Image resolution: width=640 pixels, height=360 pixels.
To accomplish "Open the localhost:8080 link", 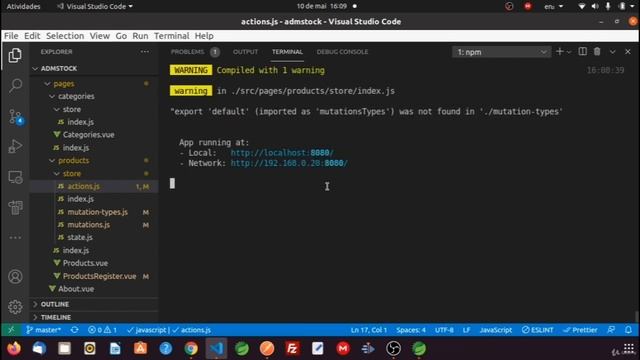I will [282, 153].
